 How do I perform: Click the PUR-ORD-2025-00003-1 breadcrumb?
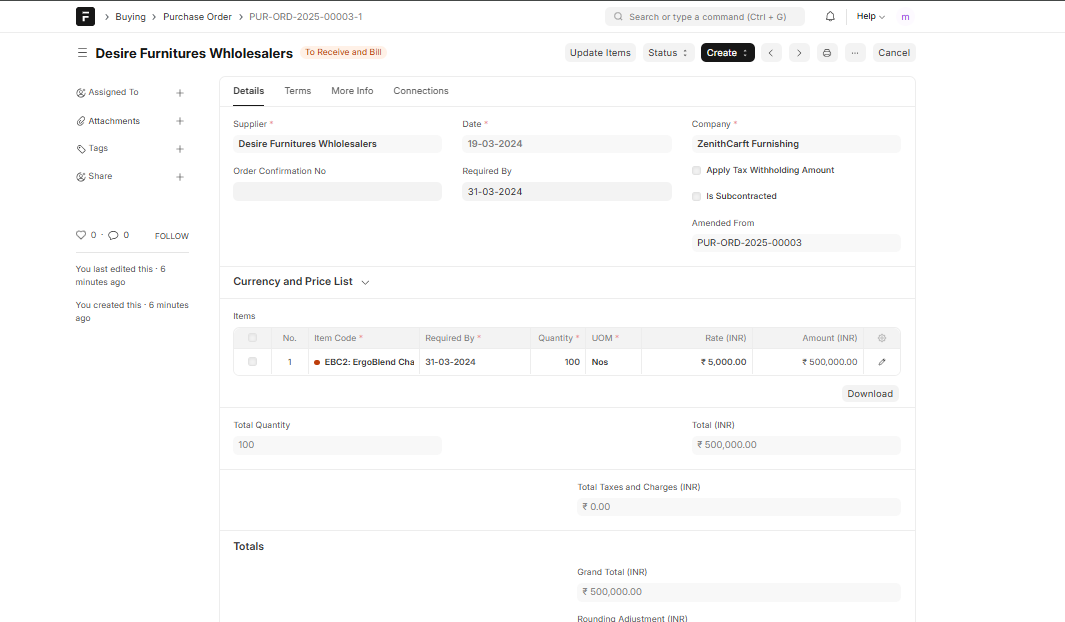(x=306, y=16)
